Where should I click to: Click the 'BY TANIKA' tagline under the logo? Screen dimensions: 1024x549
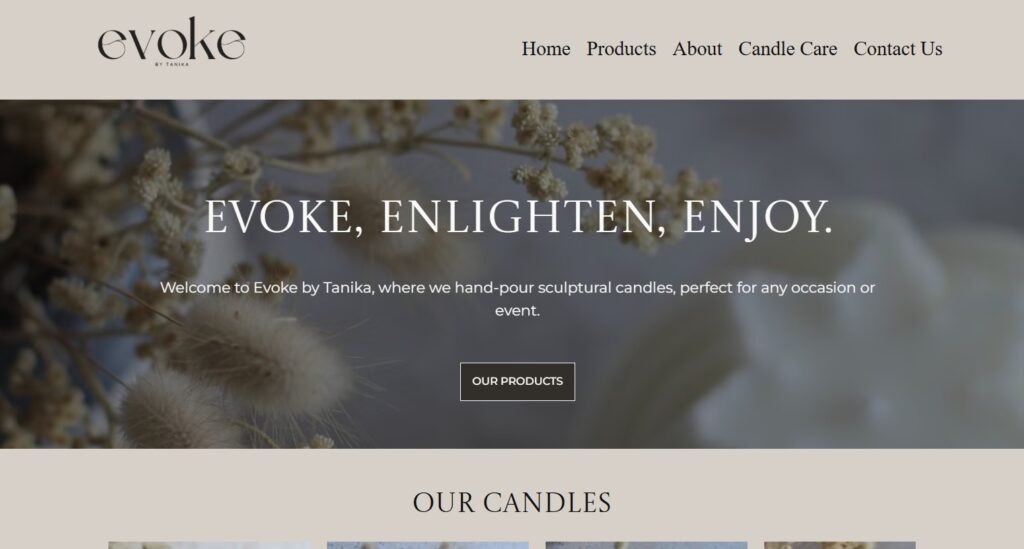[172, 64]
